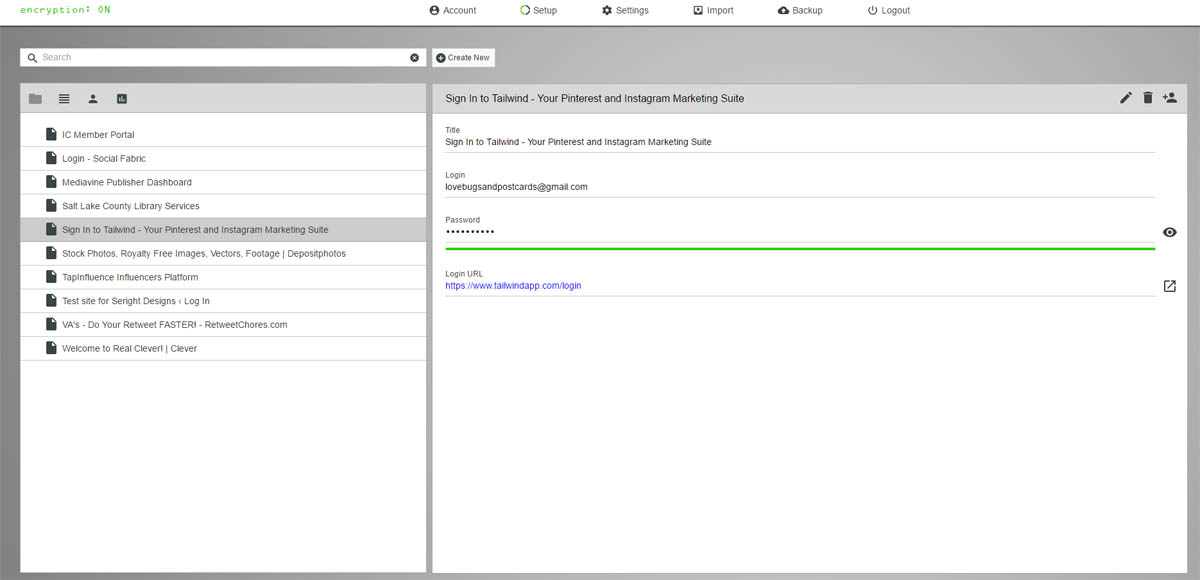Click the document icon beside TapInfluence
This screenshot has height=580, width=1200.
click(51, 277)
